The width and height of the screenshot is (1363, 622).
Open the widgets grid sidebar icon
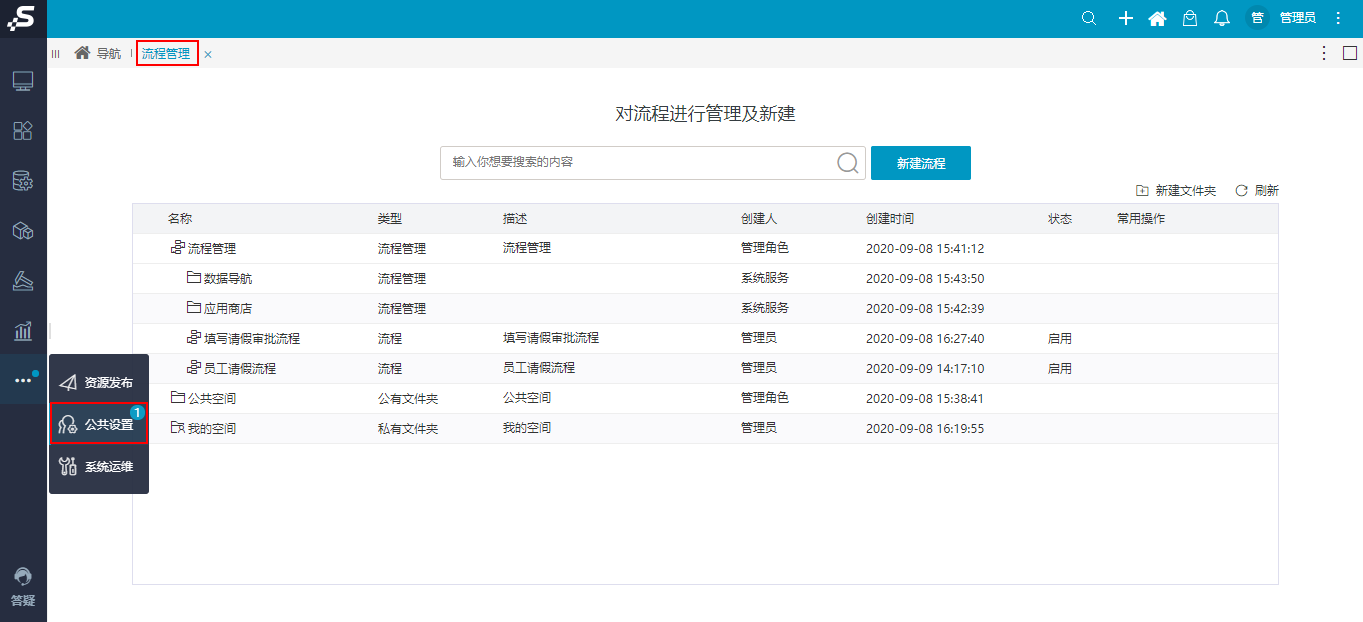point(23,131)
